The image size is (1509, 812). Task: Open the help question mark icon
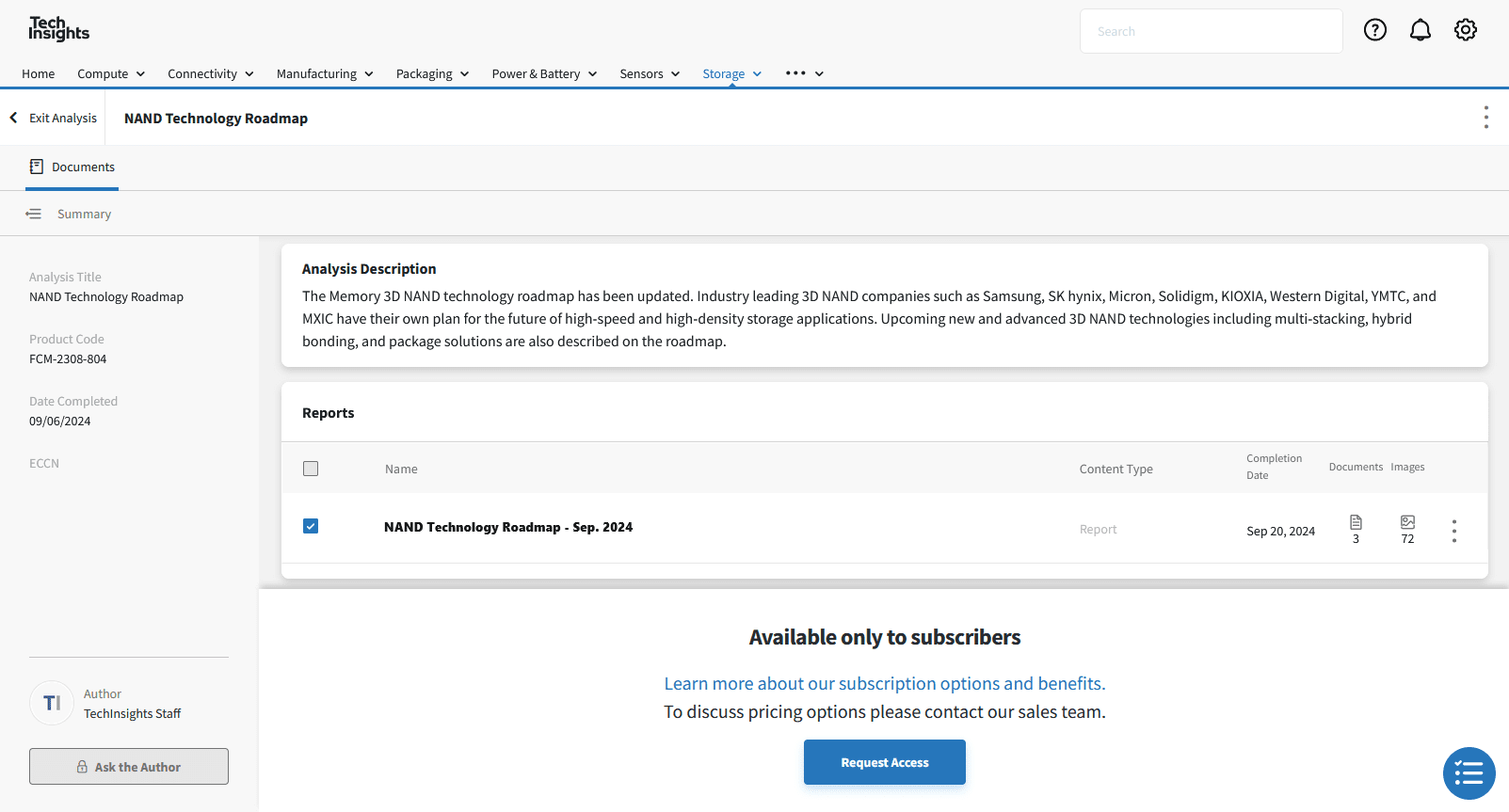click(x=1375, y=30)
